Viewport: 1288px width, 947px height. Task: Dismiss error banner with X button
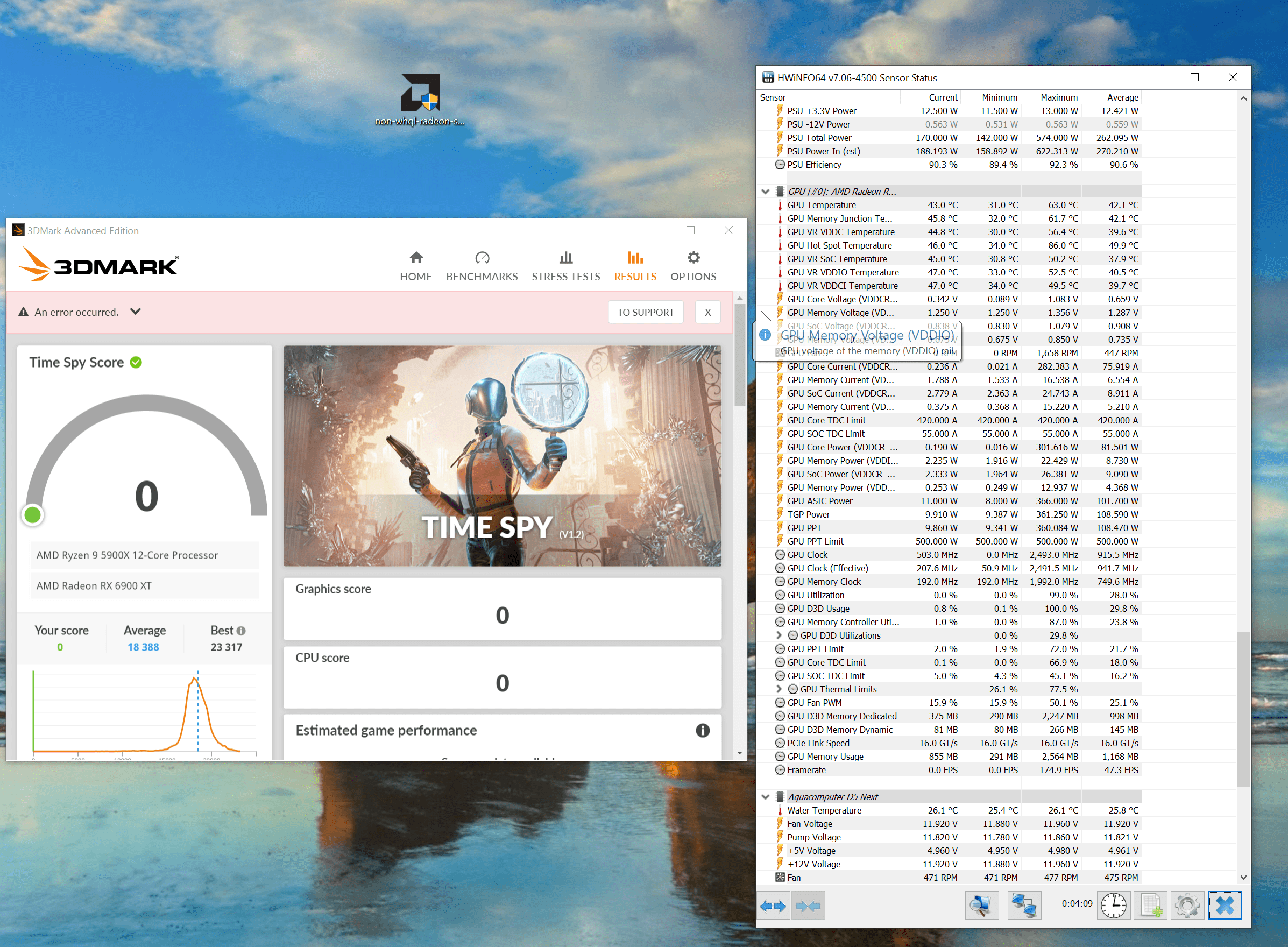[708, 313]
